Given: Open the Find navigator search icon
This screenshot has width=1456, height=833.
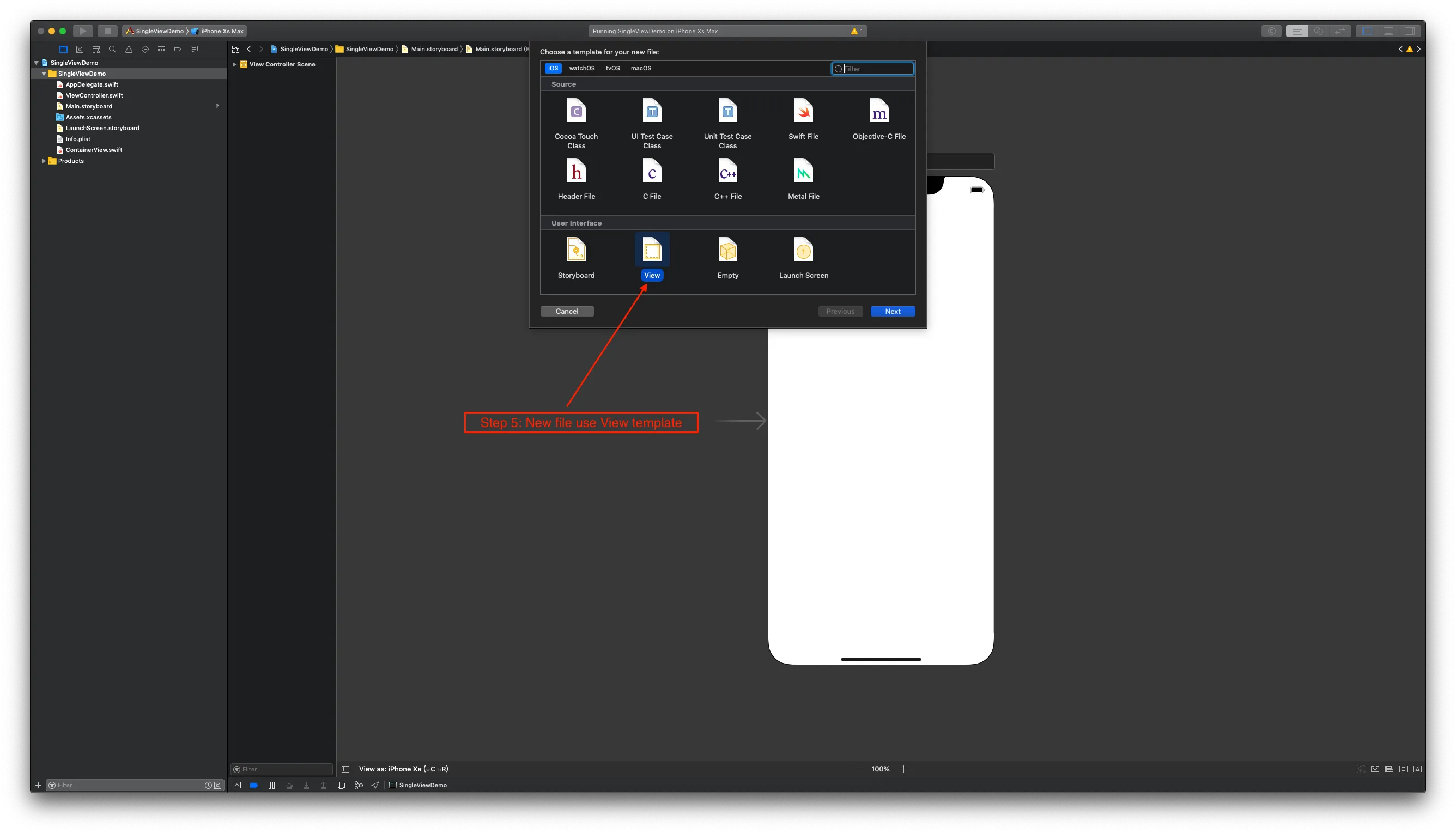Looking at the screenshot, I should coord(112,49).
